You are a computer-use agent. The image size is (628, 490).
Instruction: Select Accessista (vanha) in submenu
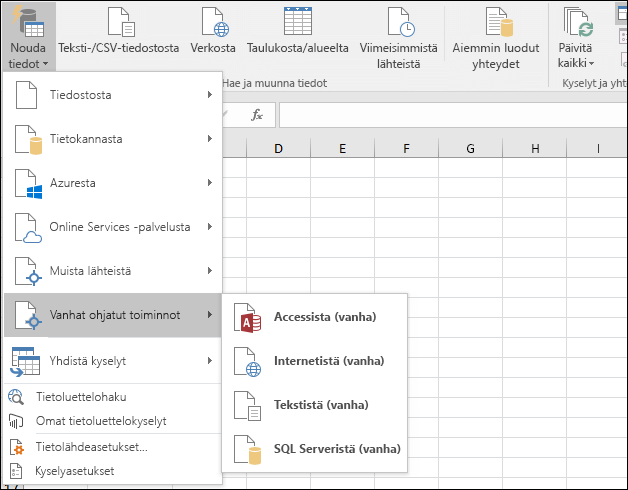315,317
